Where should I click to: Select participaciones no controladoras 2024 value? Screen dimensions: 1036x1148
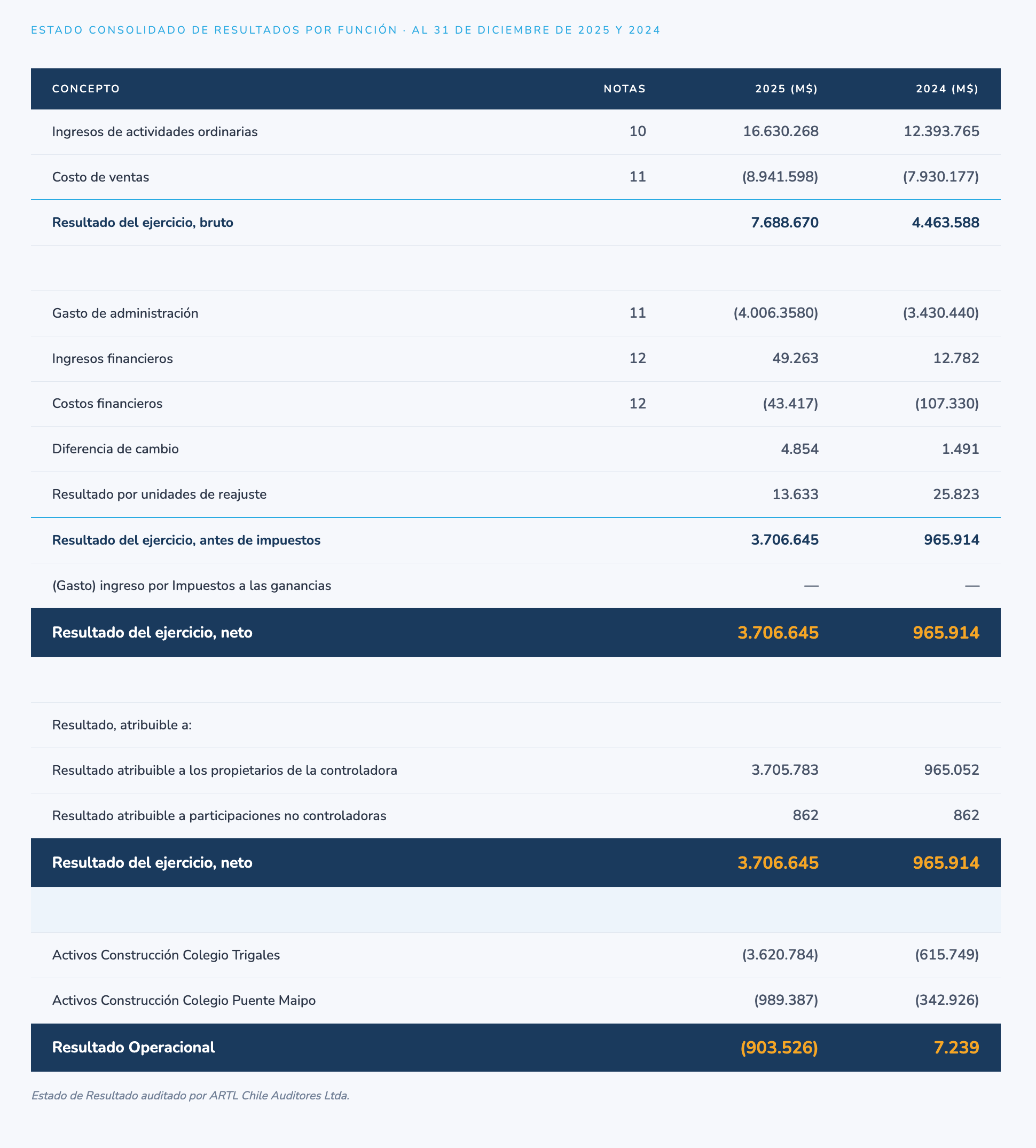(x=967, y=815)
